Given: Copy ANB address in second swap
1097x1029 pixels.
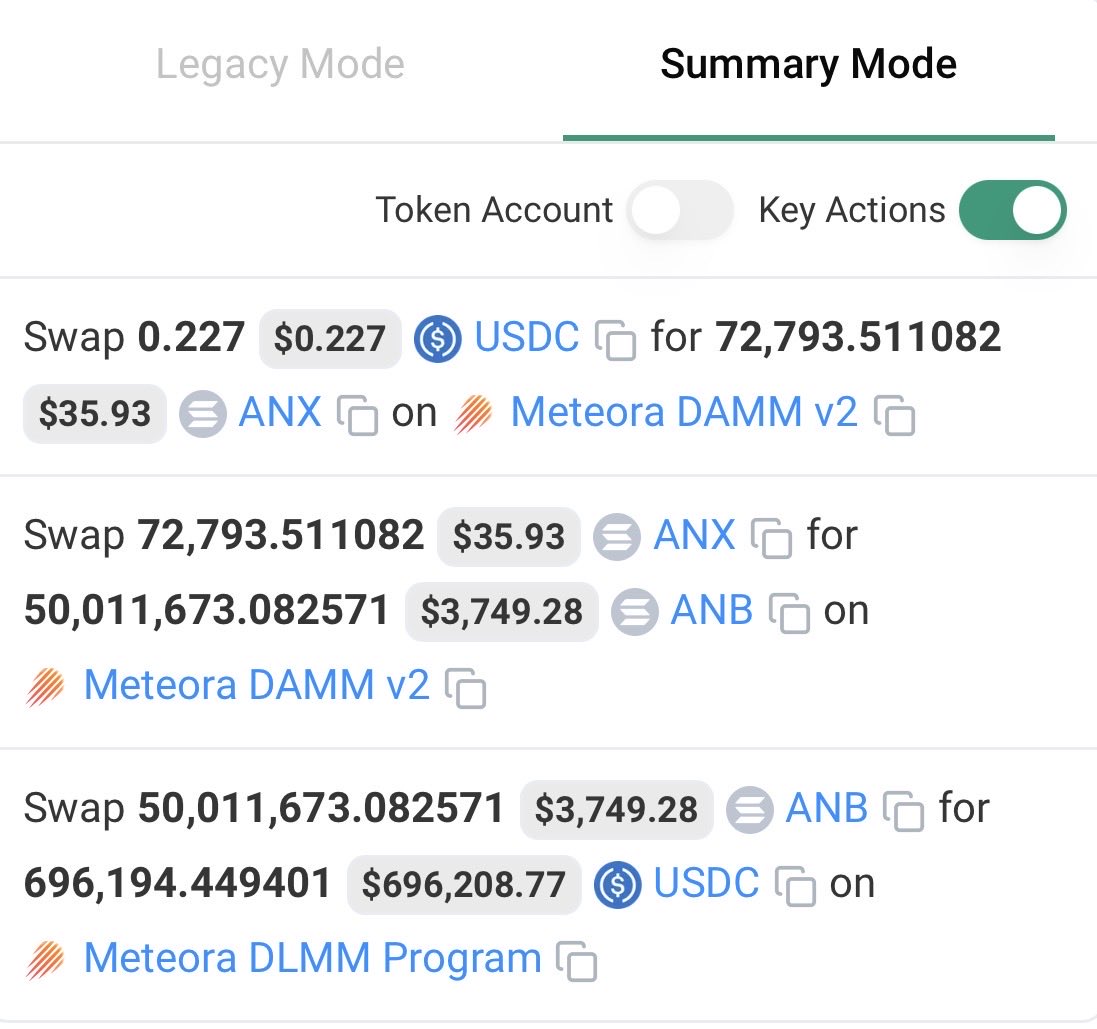Looking at the screenshot, I should [x=789, y=613].
